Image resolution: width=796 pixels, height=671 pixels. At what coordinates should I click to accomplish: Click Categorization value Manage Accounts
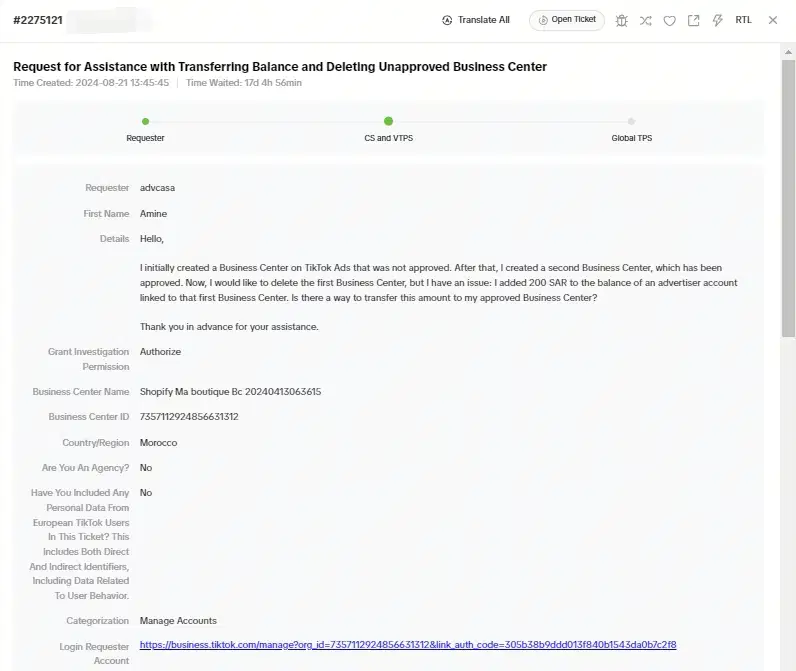(x=178, y=621)
